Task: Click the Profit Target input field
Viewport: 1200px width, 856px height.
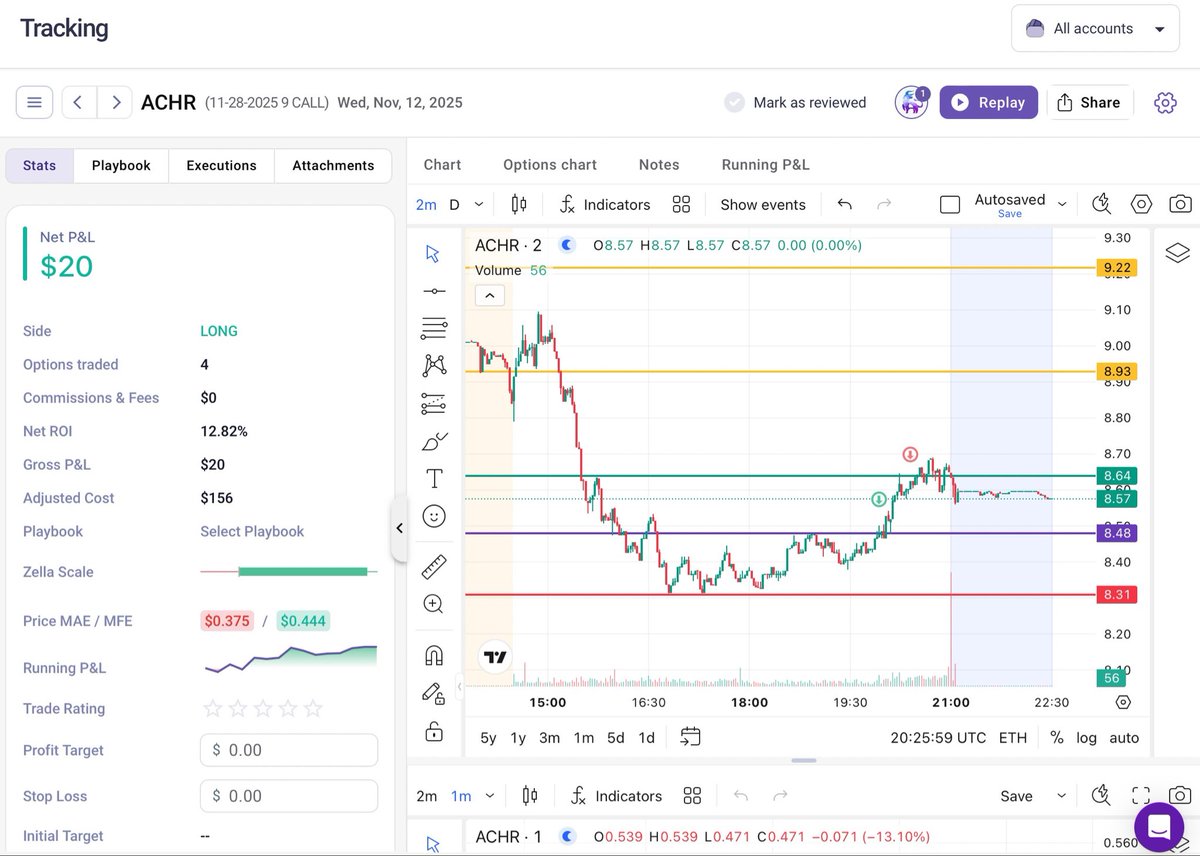Action: [x=289, y=750]
